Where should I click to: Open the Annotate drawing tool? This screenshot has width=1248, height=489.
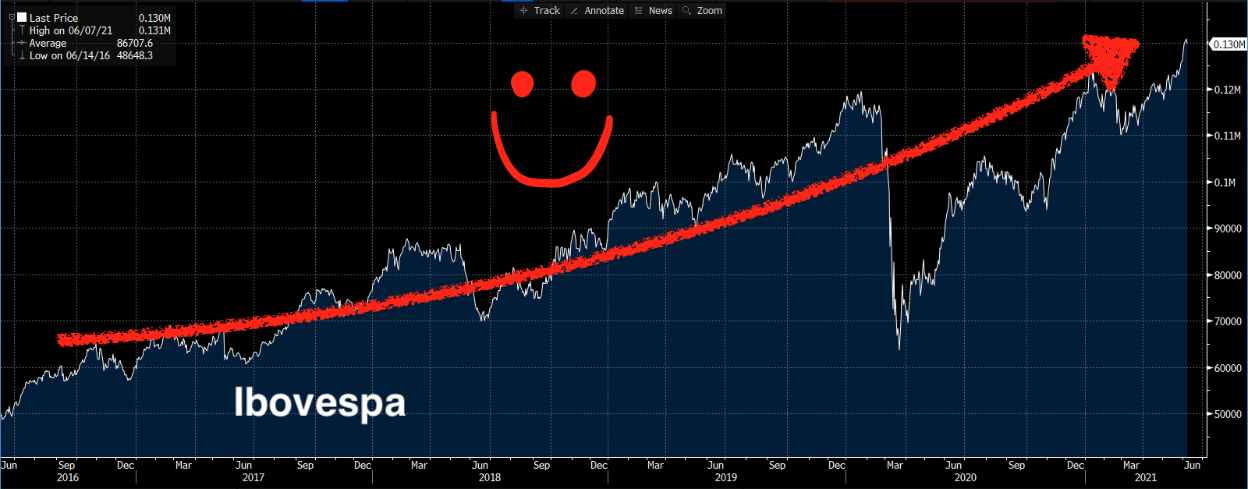(597, 10)
